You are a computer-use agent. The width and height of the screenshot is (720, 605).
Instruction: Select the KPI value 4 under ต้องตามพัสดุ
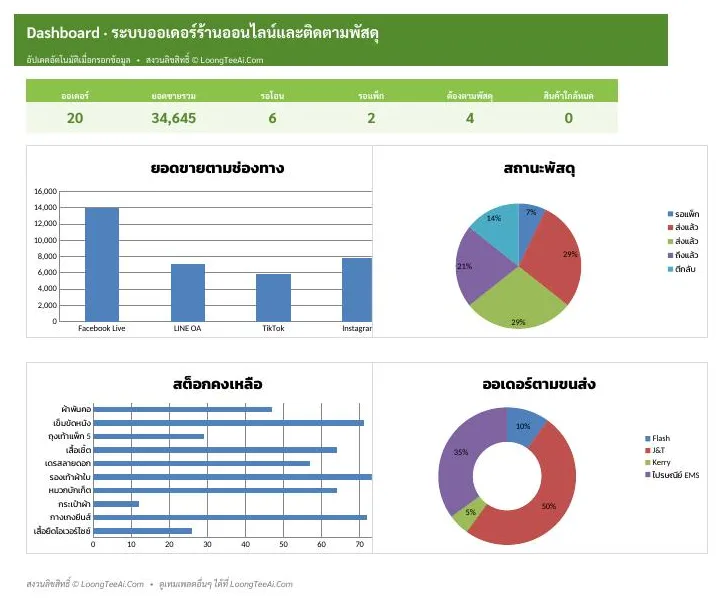coord(470,118)
